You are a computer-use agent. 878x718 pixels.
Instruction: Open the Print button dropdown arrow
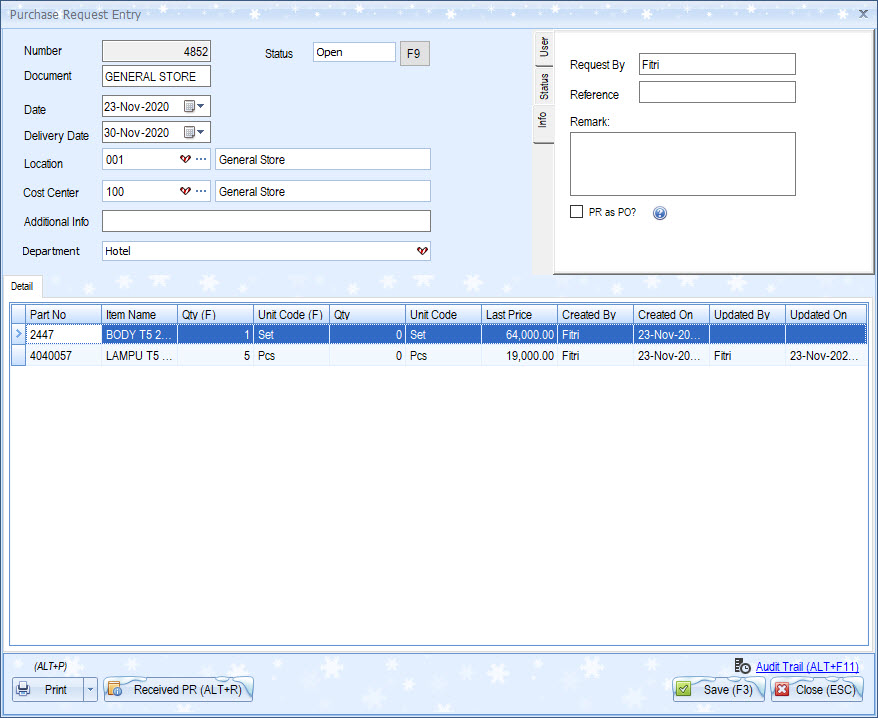point(90,689)
